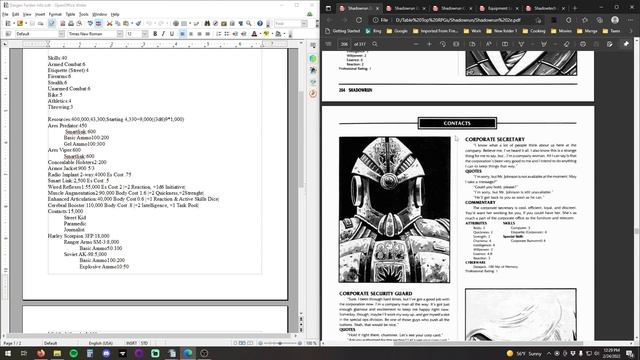Open the Format menu in Writer
This screenshot has height=360, width=640.
tap(55, 14)
